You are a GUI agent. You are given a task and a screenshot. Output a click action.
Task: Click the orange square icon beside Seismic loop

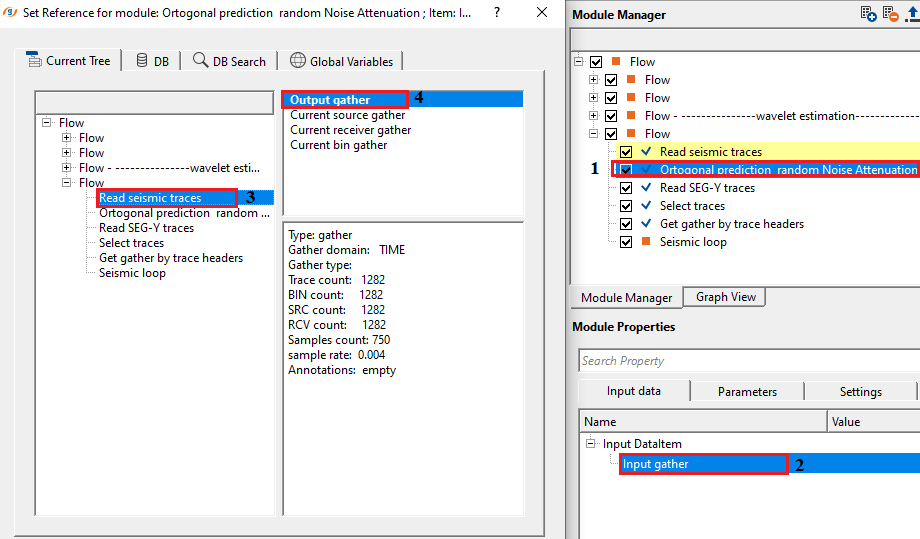[x=646, y=242]
